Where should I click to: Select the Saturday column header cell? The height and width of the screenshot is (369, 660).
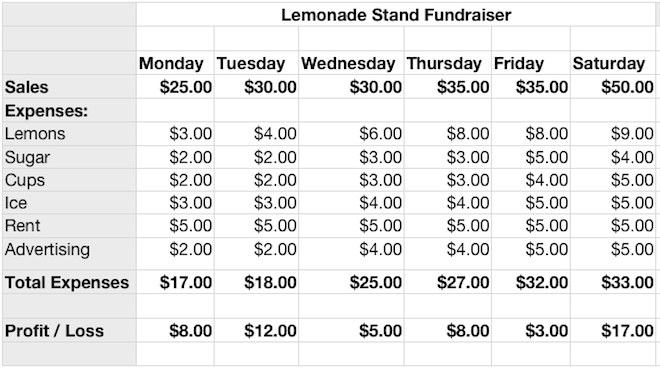point(613,63)
